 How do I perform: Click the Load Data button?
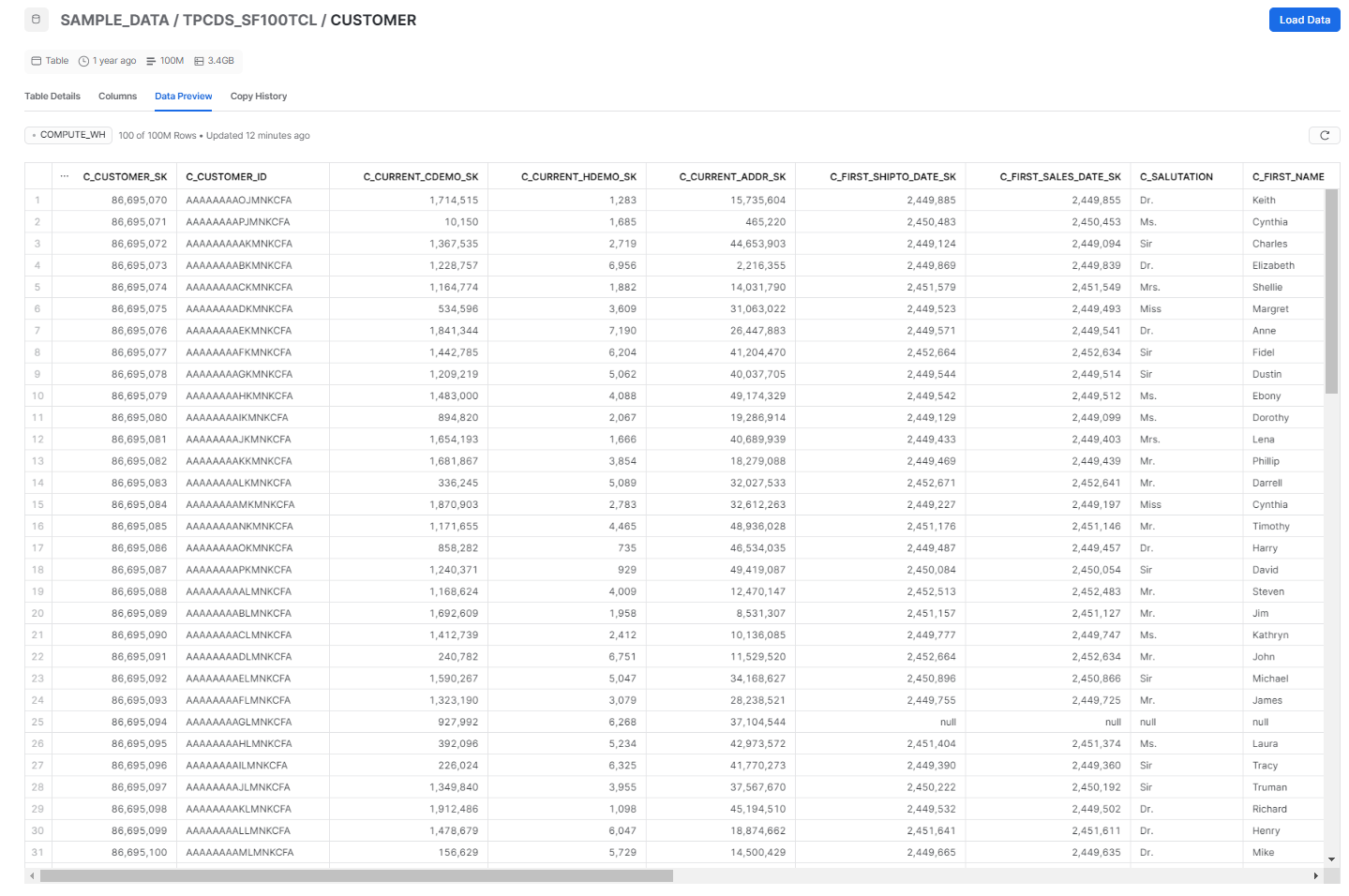(x=1304, y=19)
